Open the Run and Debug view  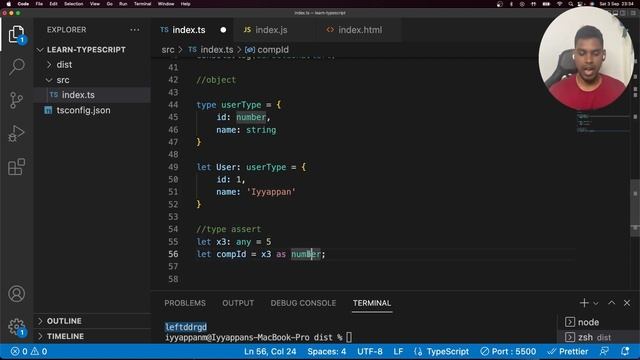tap(16, 133)
